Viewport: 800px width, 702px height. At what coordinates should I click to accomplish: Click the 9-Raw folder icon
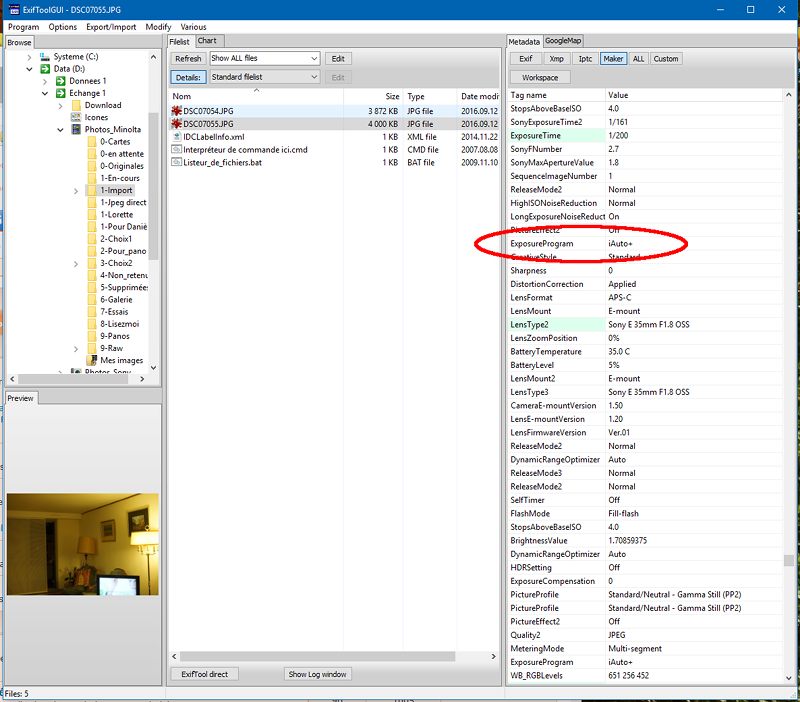pos(92,348)
